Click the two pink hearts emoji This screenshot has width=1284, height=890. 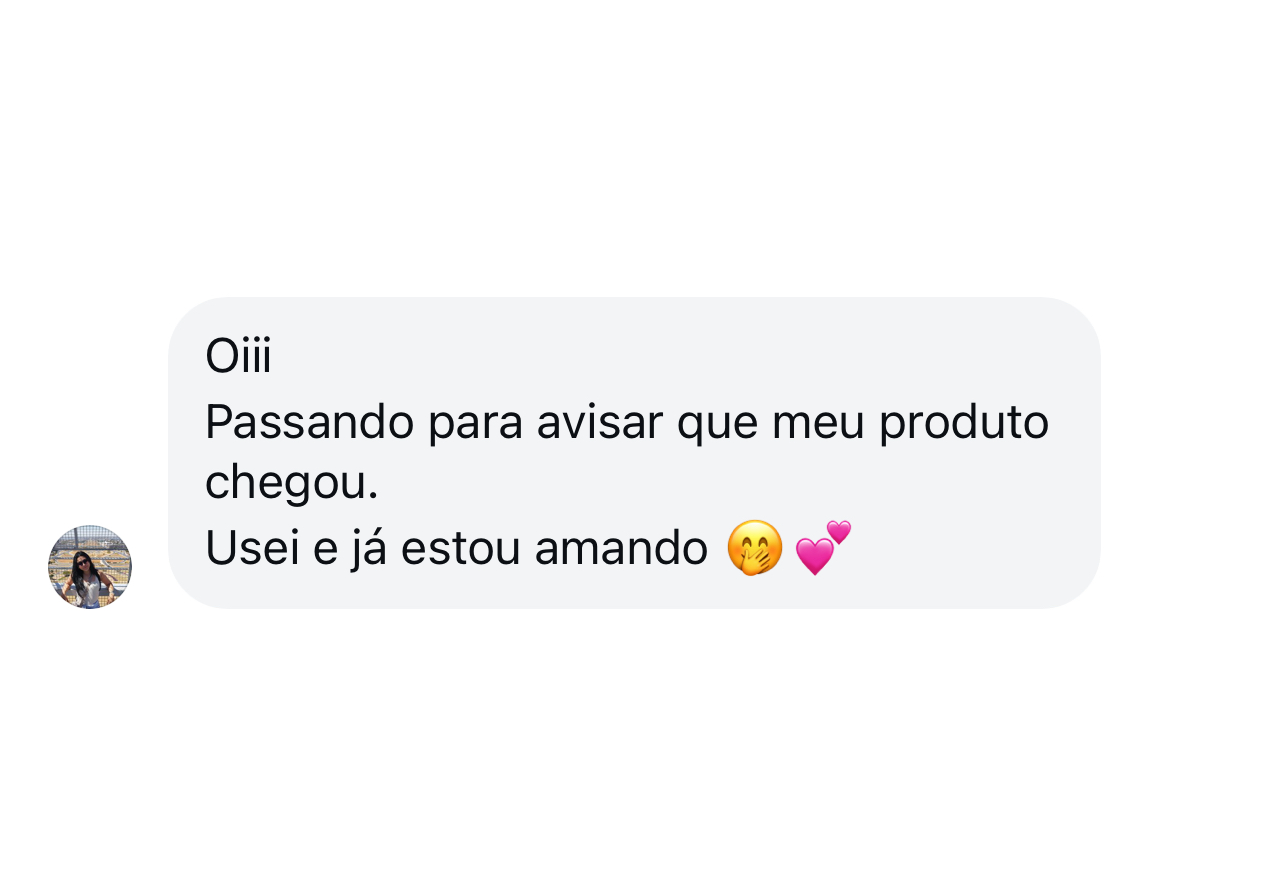(823, 548)
